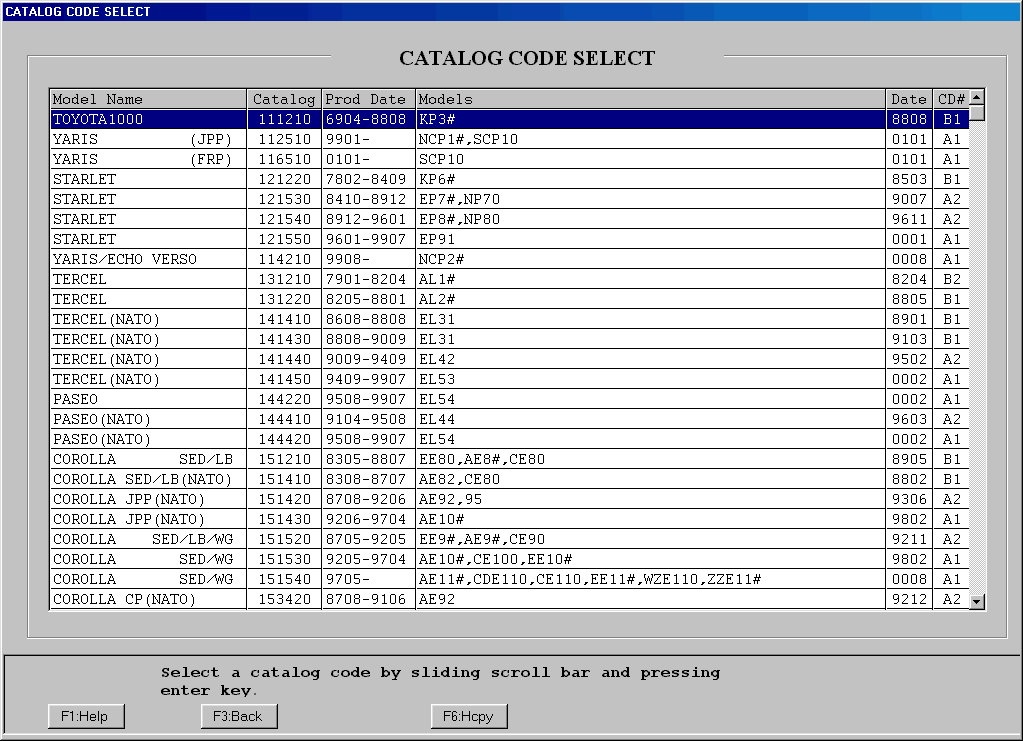This screenshot has height=741, width=1023.
Task: Click CD# cell B2 in TERCEL row
Action: (x=951, y=279)
